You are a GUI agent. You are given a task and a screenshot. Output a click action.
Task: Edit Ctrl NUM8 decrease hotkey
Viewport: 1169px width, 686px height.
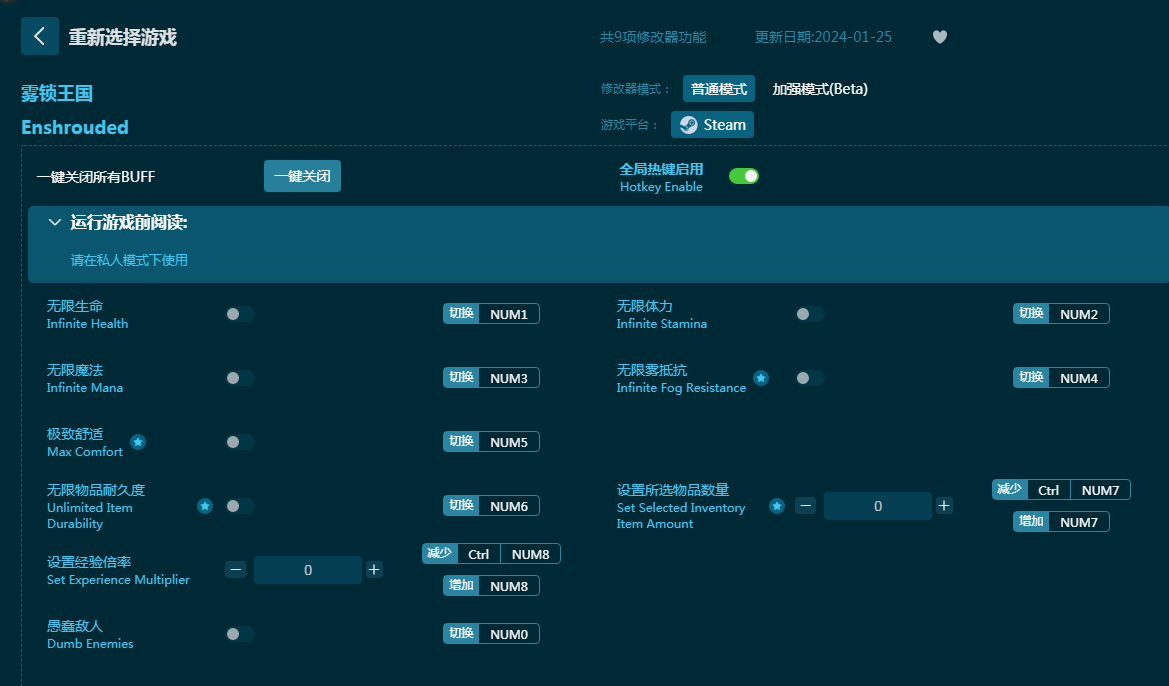tap(491, 554)
